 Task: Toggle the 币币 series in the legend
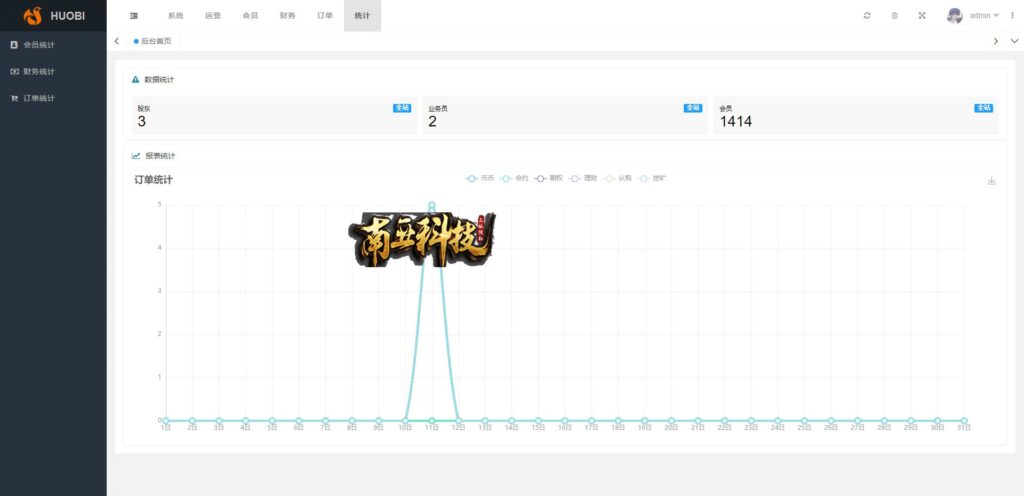coord(480,178)
